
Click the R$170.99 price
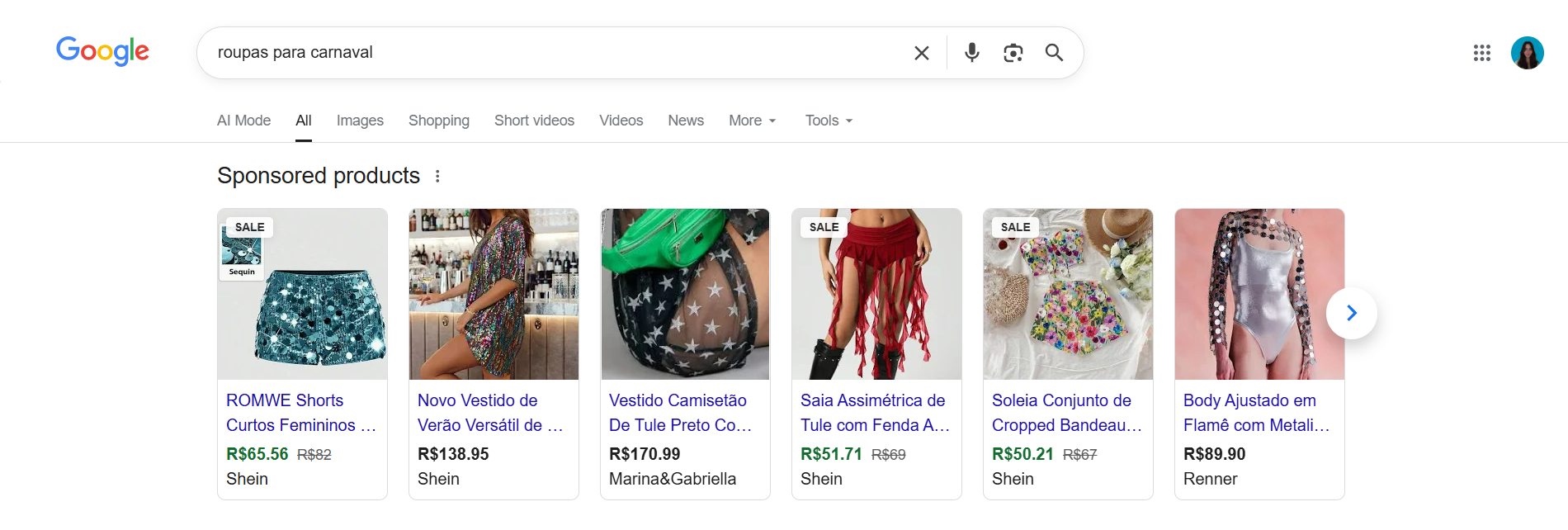point(645,454)
